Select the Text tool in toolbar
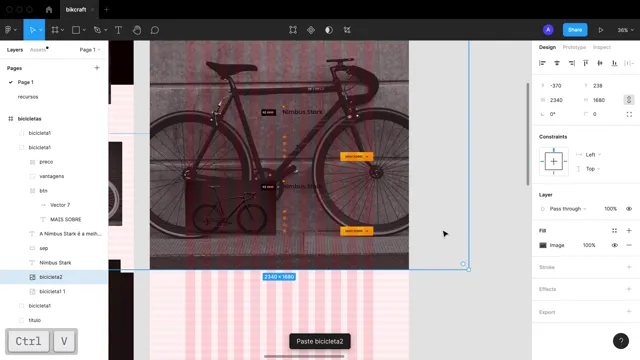Screen dimensions: 640x360 tap(118, 30)
